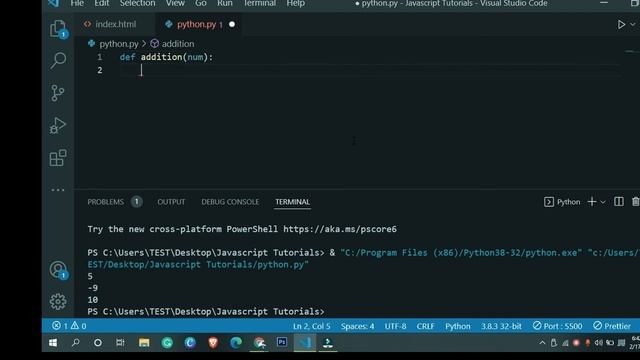
Task: Open the Edit menu
Action: pos(101,4)
